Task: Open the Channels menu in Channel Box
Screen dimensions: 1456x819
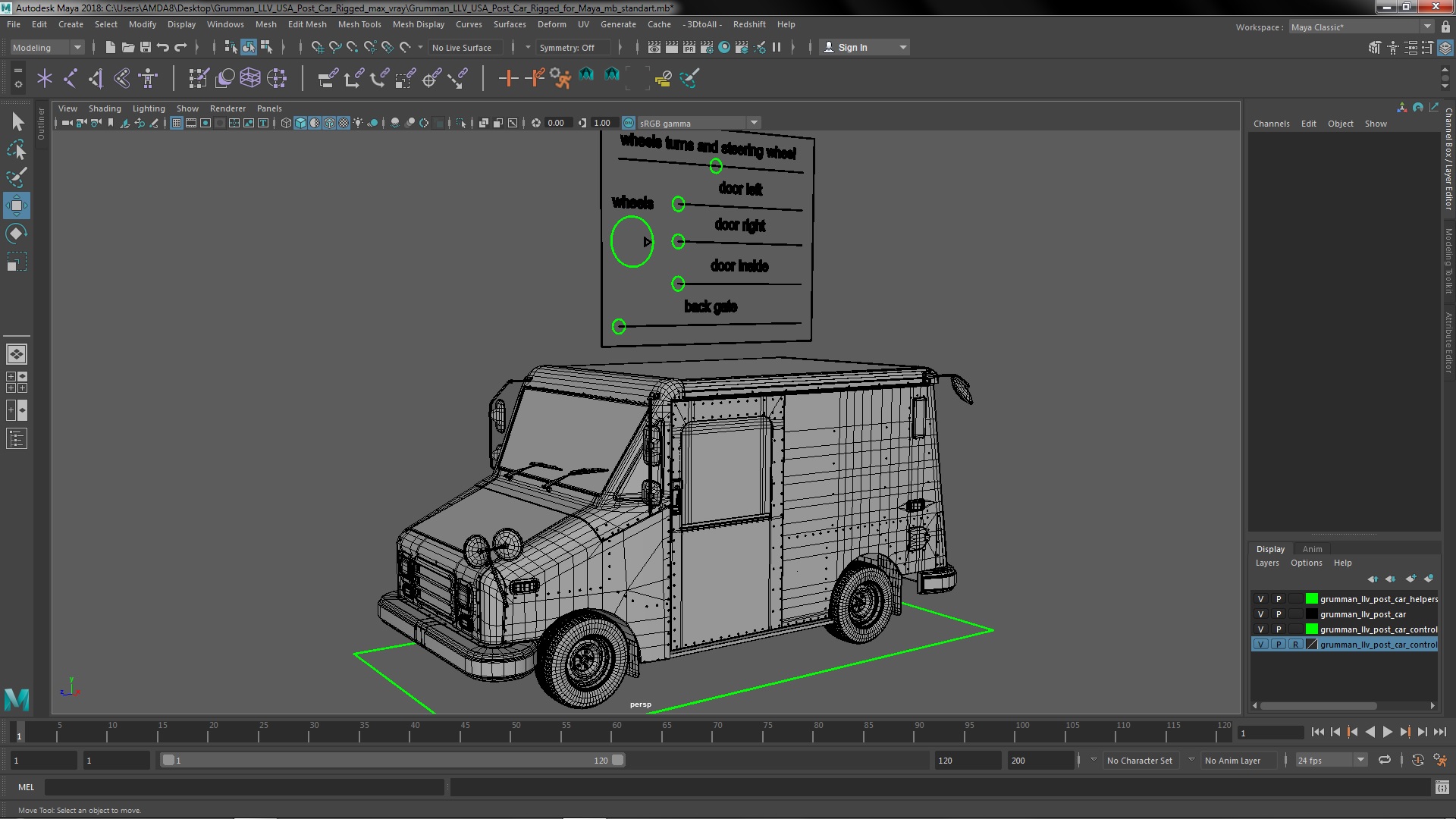Action: point(1271,124)
